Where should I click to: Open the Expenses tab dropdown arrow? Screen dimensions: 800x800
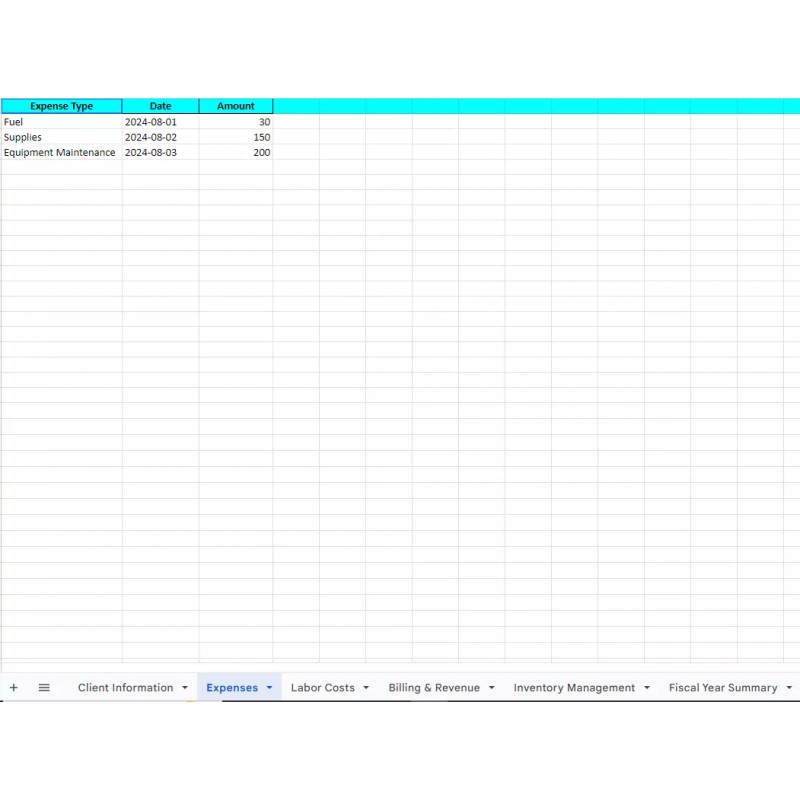pos(269,688)
